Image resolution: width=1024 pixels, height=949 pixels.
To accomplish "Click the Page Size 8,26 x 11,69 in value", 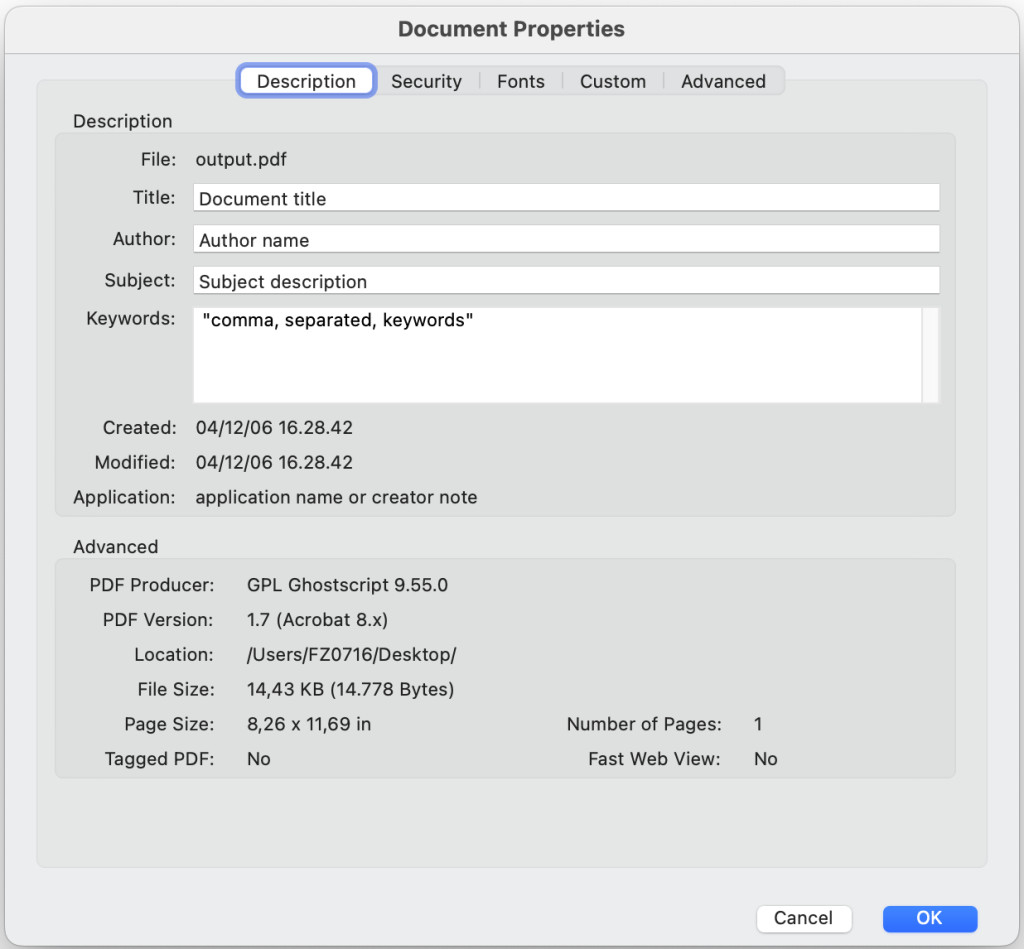I will coord(309,724).
